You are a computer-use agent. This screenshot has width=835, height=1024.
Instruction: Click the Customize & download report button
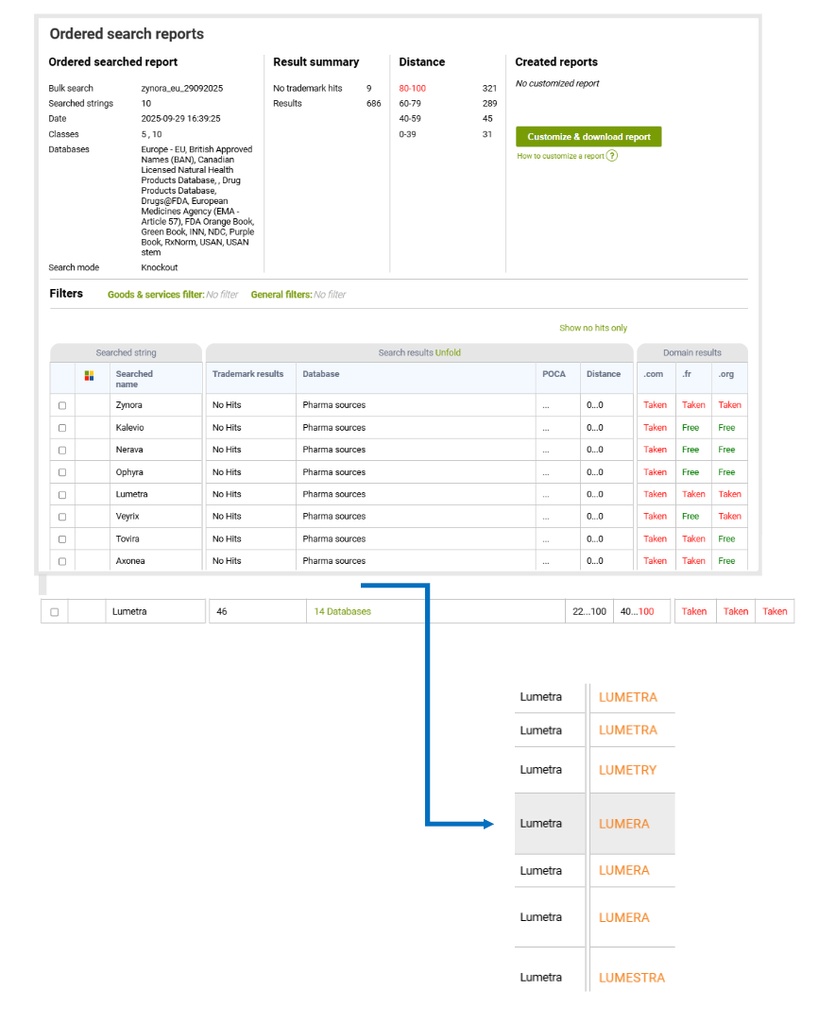[588, 137]
